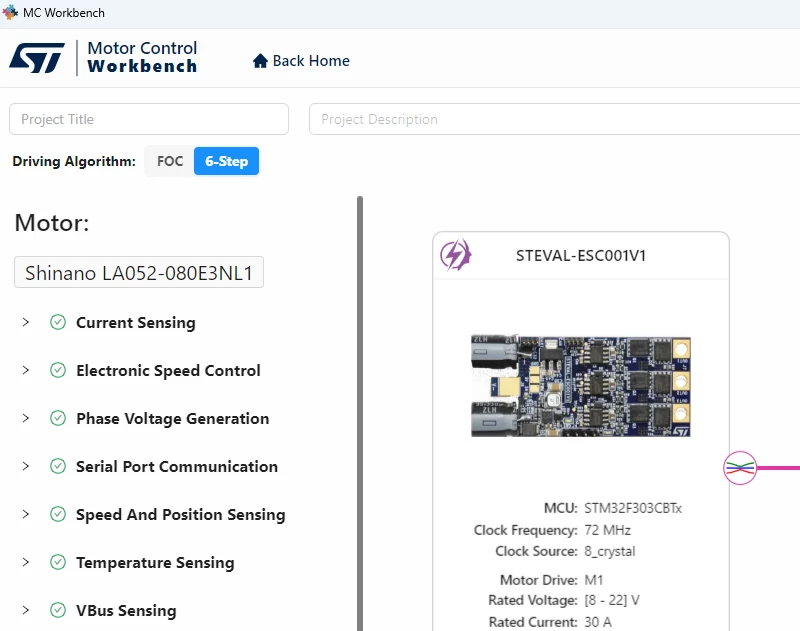Expand the Current Sensing section

tap(26, 322)
